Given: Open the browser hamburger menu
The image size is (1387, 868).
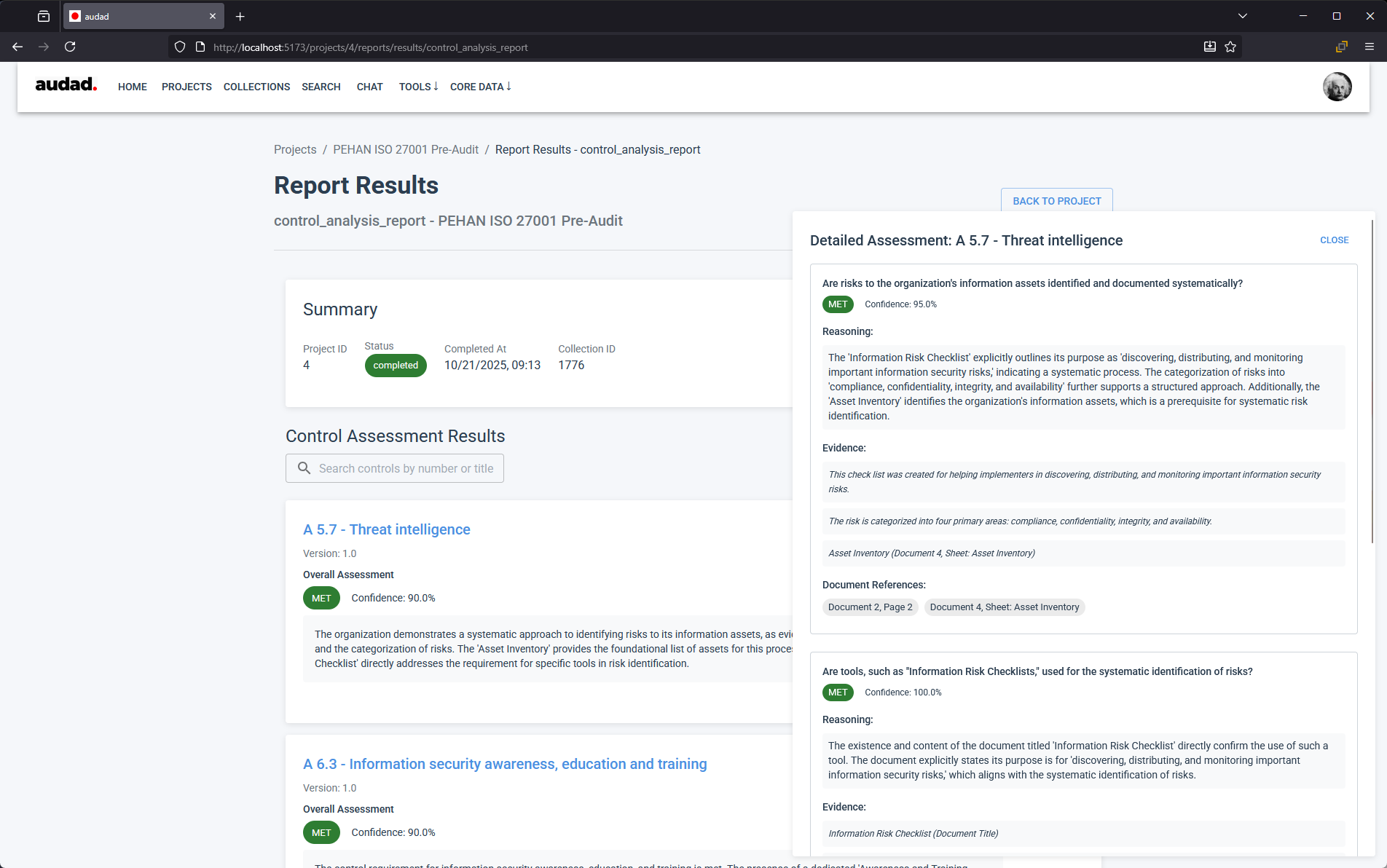Looking at the screenshot, I should click(1370, 47).
